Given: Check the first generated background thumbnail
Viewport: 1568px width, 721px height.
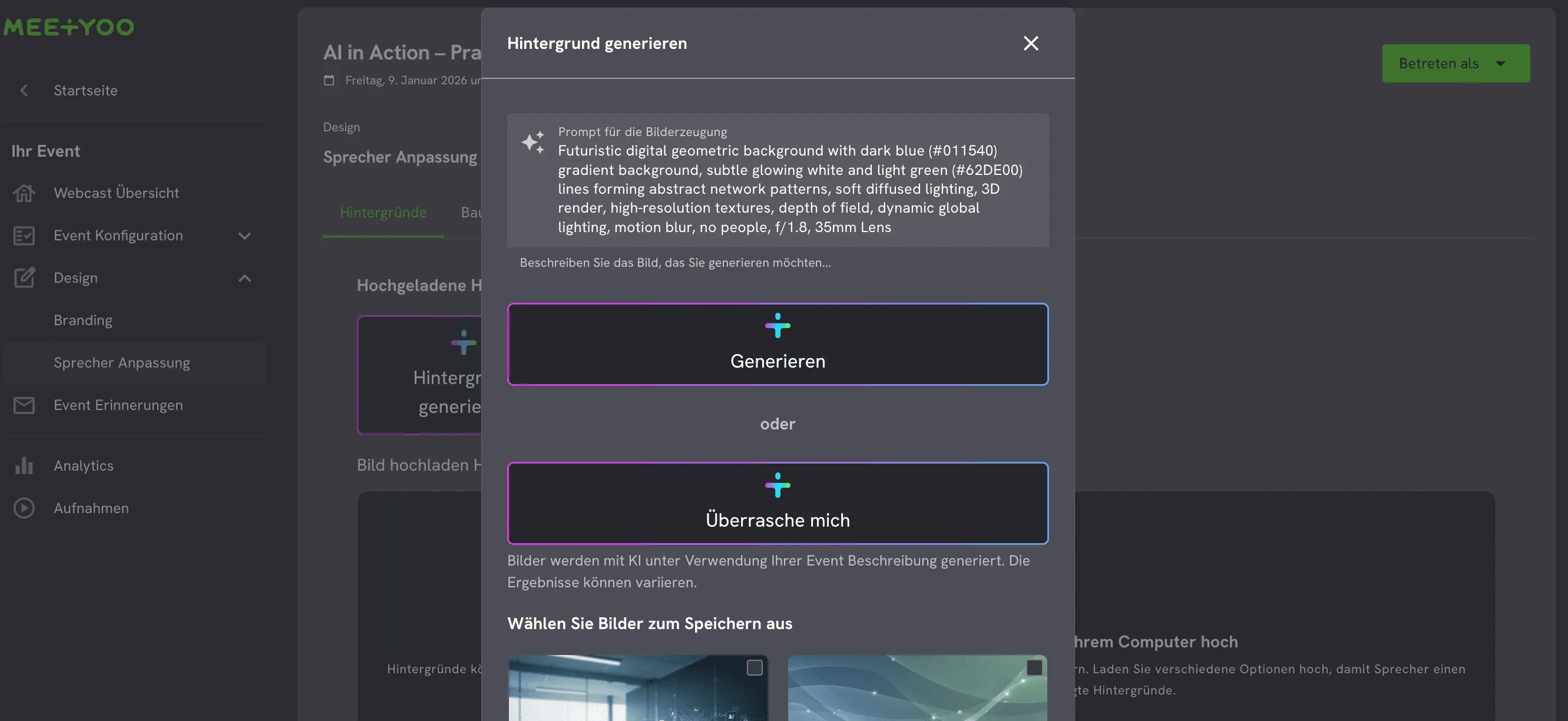Looking at the screenshot, I should pos(756,668).
